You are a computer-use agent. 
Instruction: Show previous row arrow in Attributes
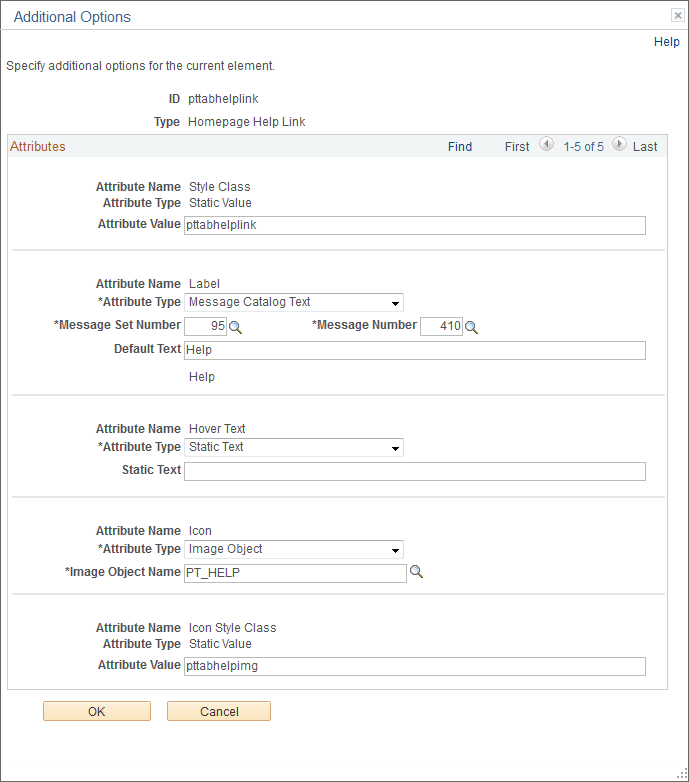[x=546, y=145]
